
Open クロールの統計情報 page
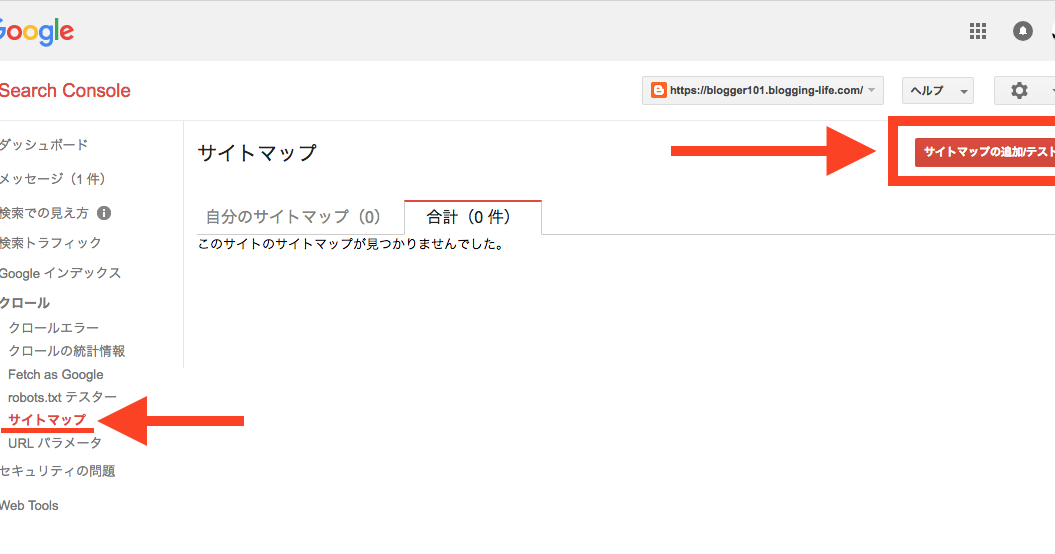tap(67, 351)
